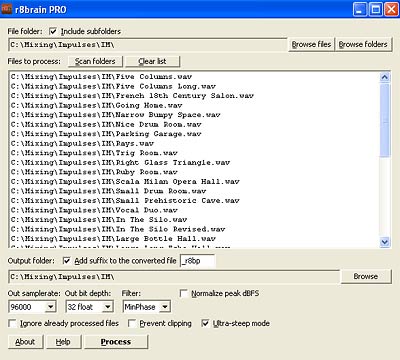
Task: Click the Output folder path field
Action: coord(173,277)
